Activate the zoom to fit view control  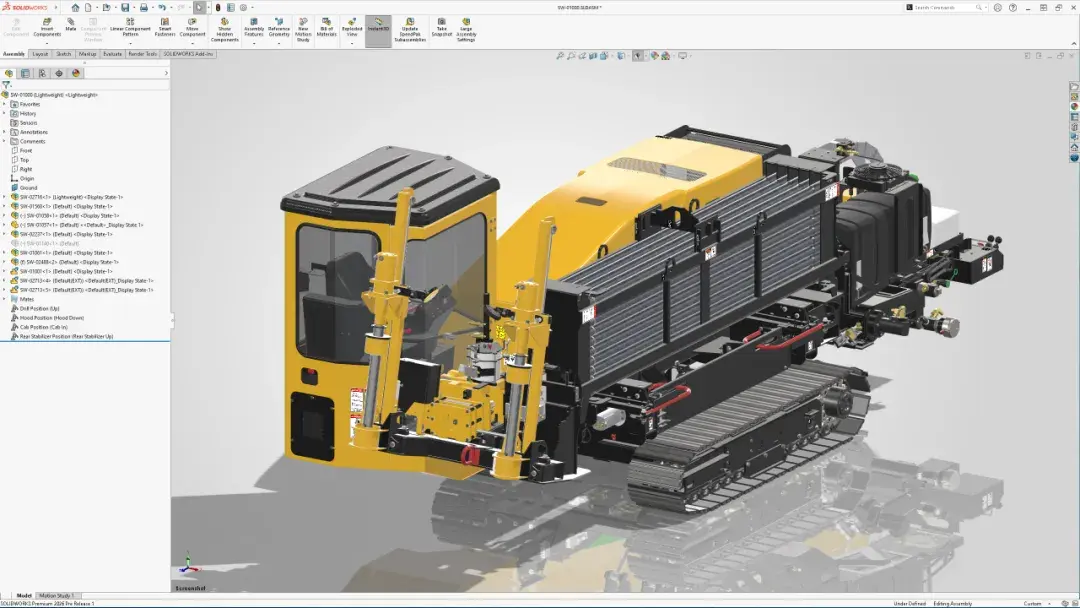click(559, 56)
